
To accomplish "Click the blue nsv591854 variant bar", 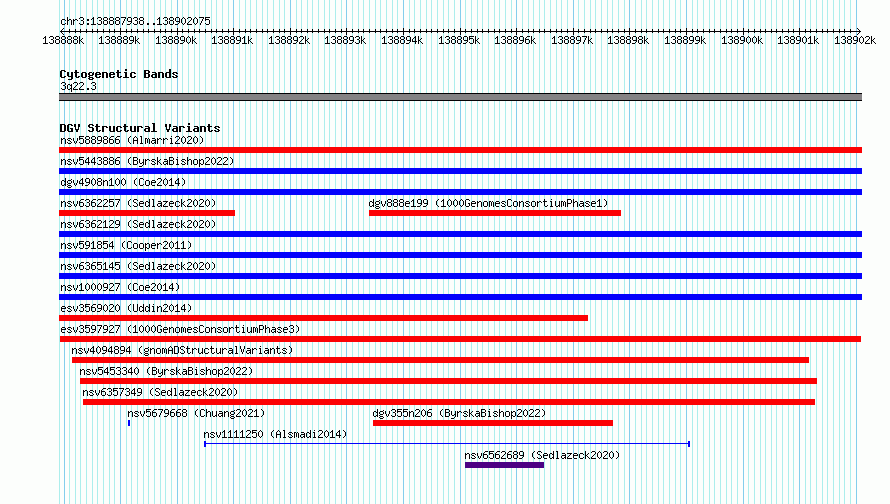I will pyautogui.click(x=460, y=255).
